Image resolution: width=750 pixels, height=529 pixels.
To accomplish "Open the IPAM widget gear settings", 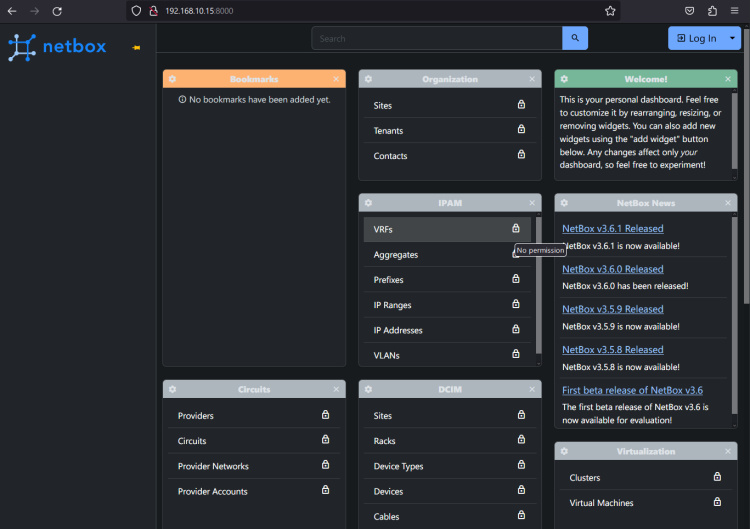I will (368, 203).
